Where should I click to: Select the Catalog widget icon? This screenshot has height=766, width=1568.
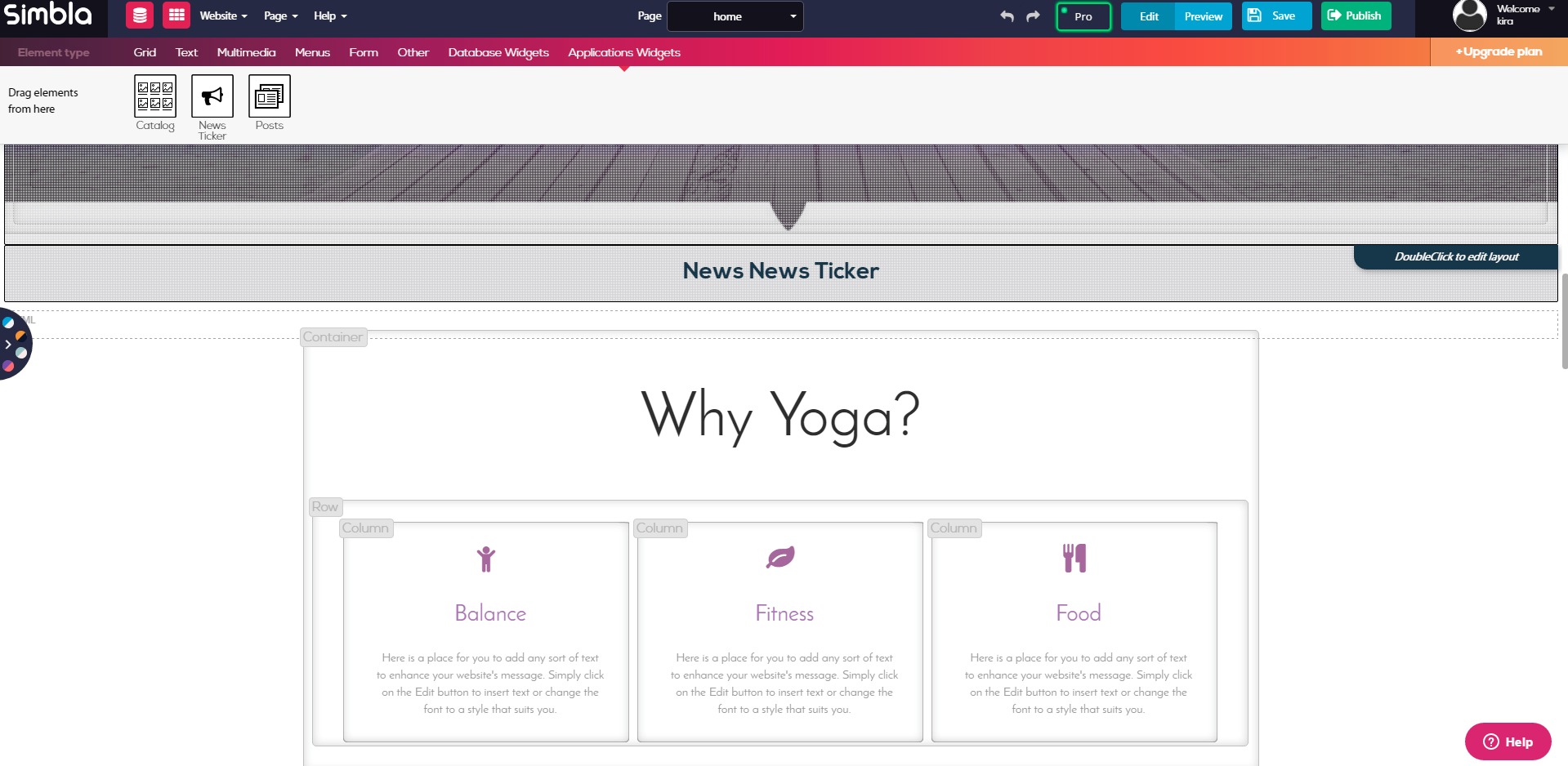(x=155, y=96)
